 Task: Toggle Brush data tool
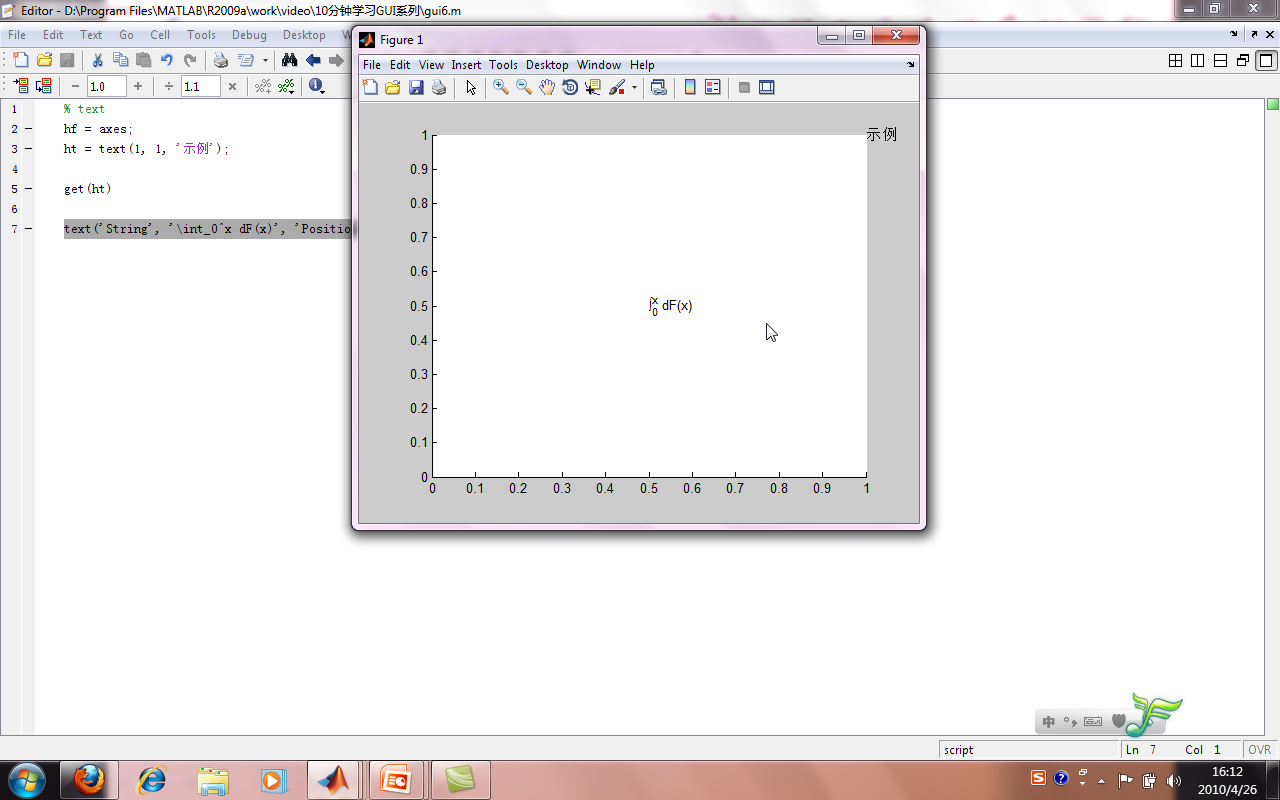[617, 88]
